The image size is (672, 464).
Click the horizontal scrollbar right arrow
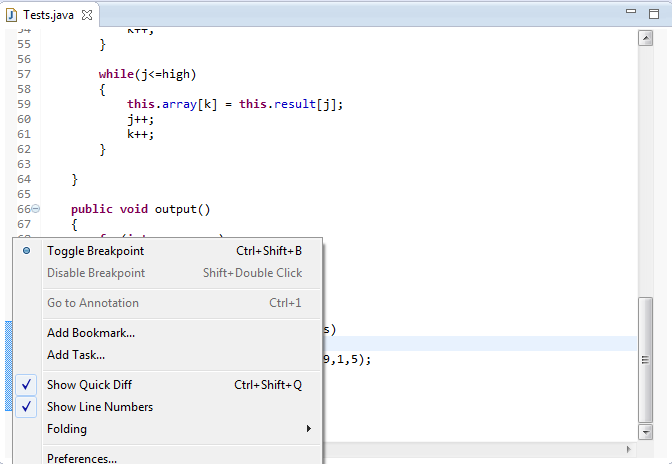coord(629,449)
